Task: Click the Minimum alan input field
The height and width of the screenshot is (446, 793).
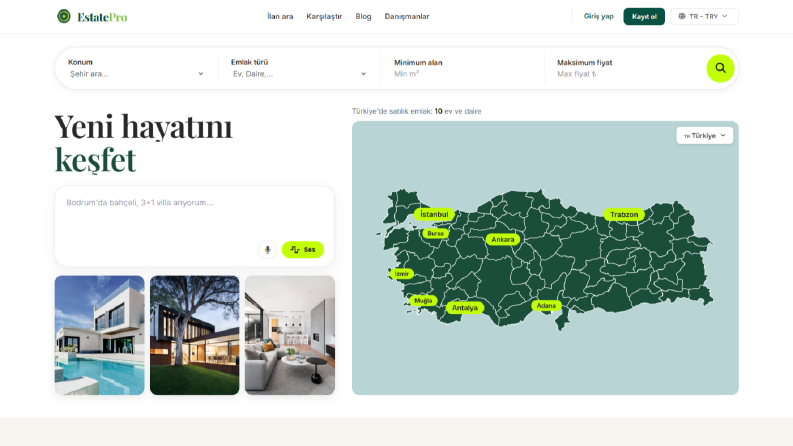Action: click(x=462, y=74)
